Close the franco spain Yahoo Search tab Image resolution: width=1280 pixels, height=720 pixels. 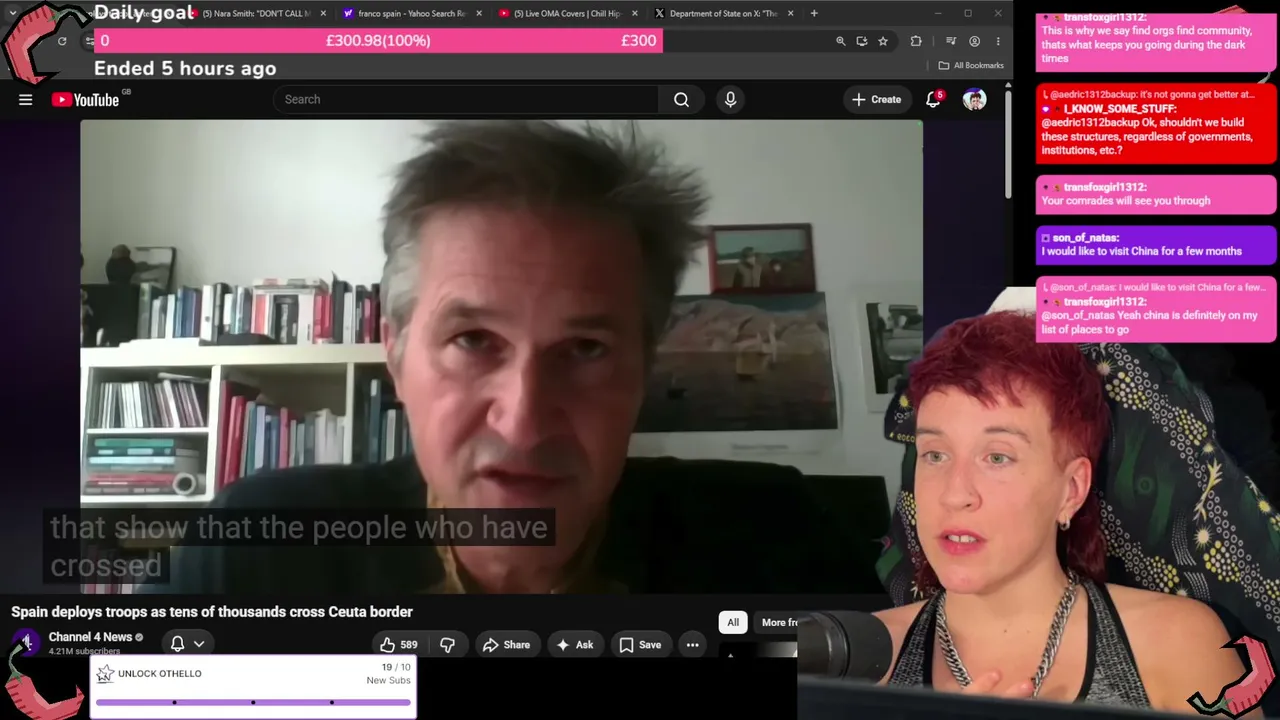479,13
